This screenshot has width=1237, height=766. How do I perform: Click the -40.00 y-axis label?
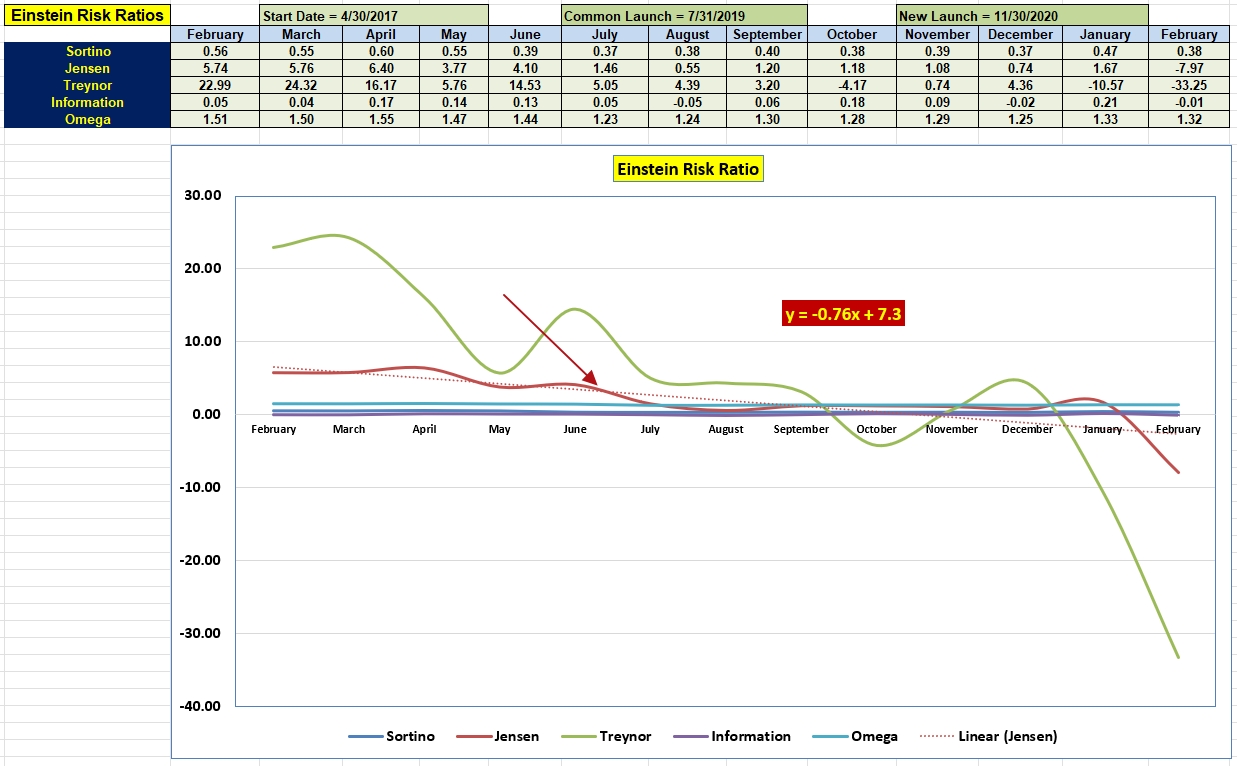coord(200,706)
